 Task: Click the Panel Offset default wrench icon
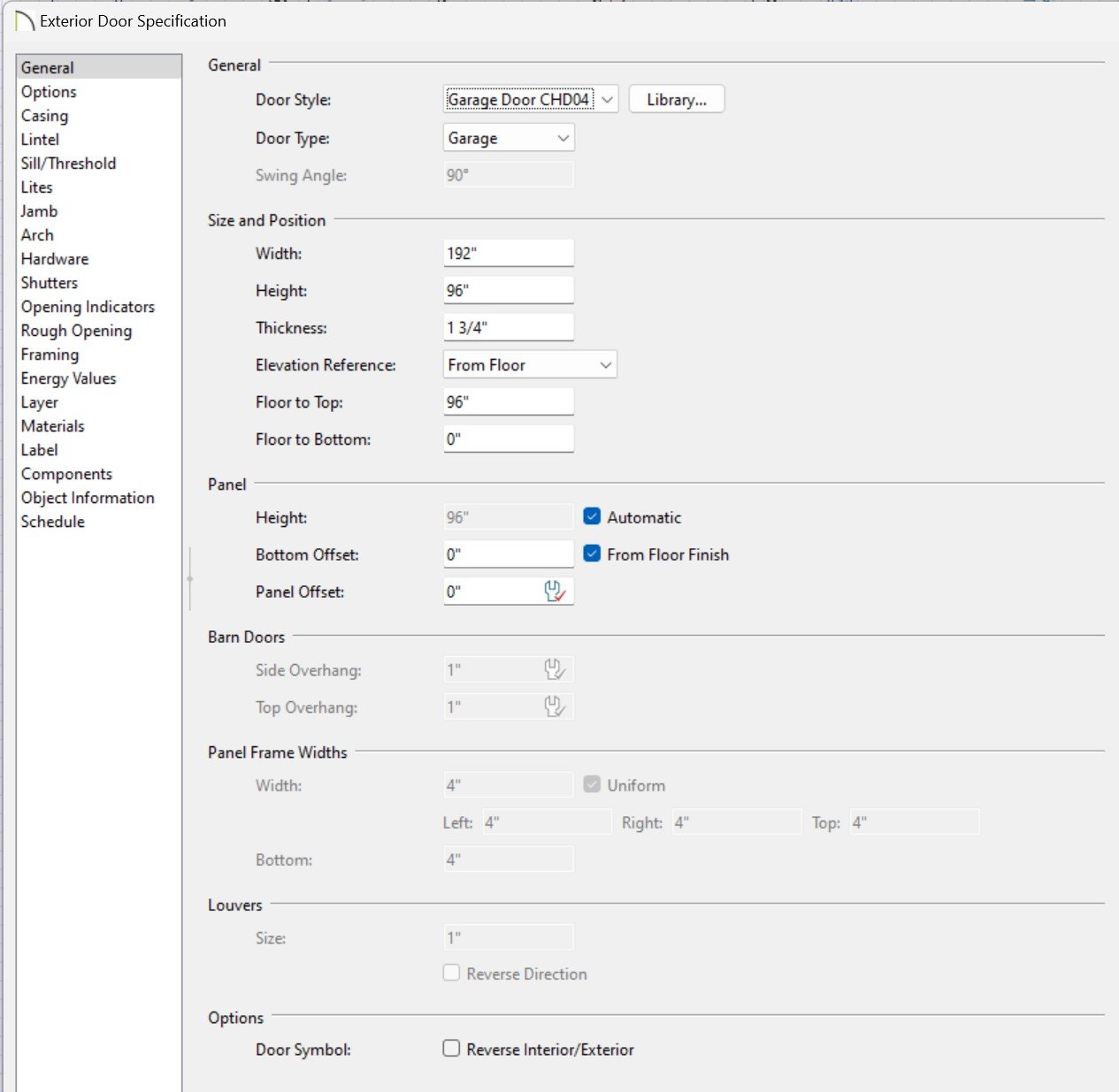(x=555, y=592)
